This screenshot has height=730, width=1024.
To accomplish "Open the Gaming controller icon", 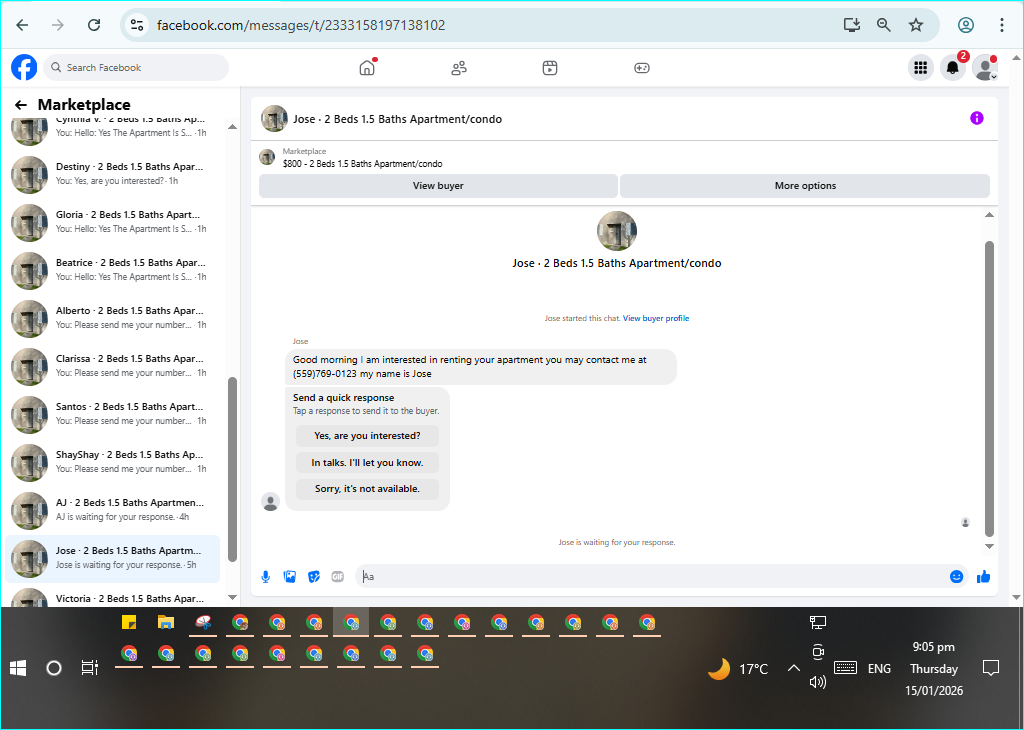I will [642, 68].
